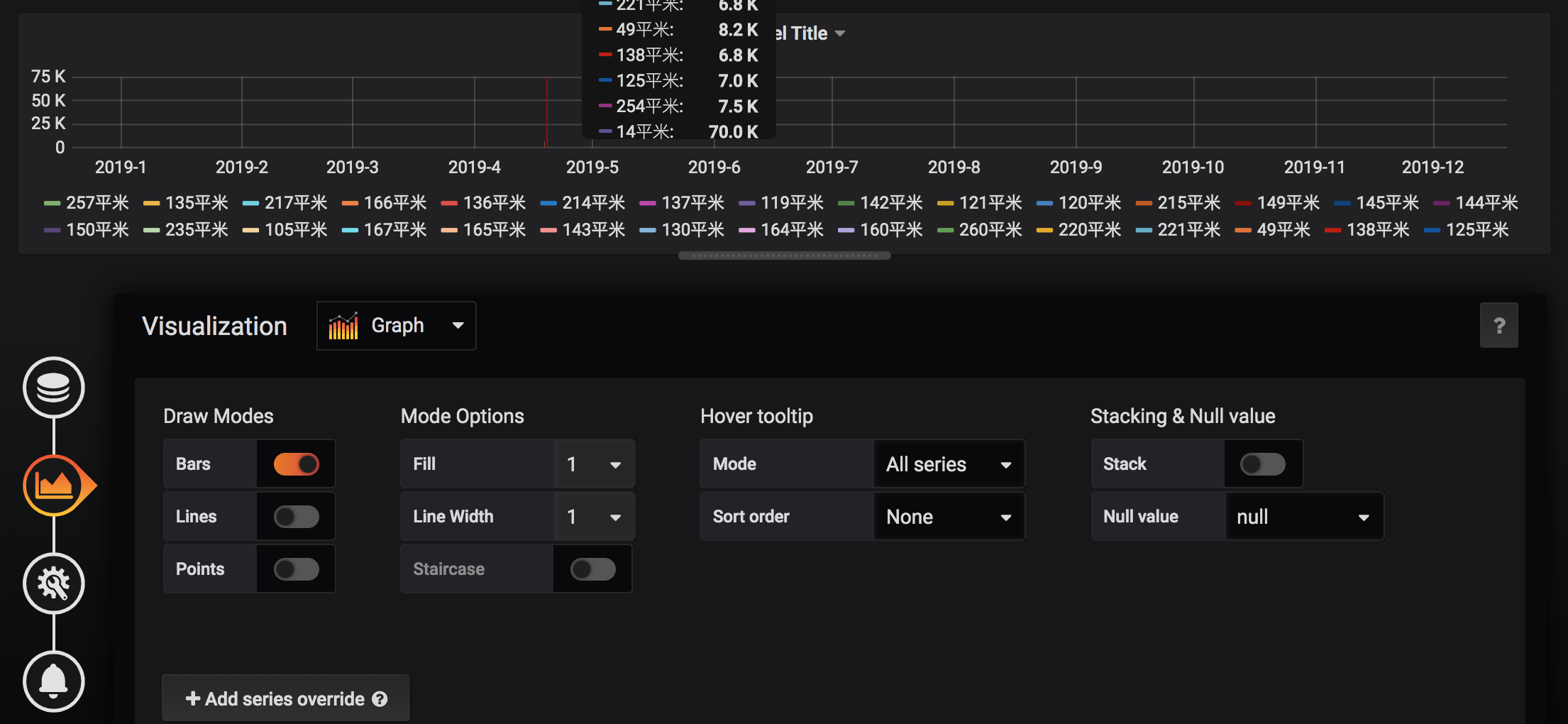Open the General settings wrench icon
The height and width of the screenshot is (724, 1568).
(x=54, y=583)
